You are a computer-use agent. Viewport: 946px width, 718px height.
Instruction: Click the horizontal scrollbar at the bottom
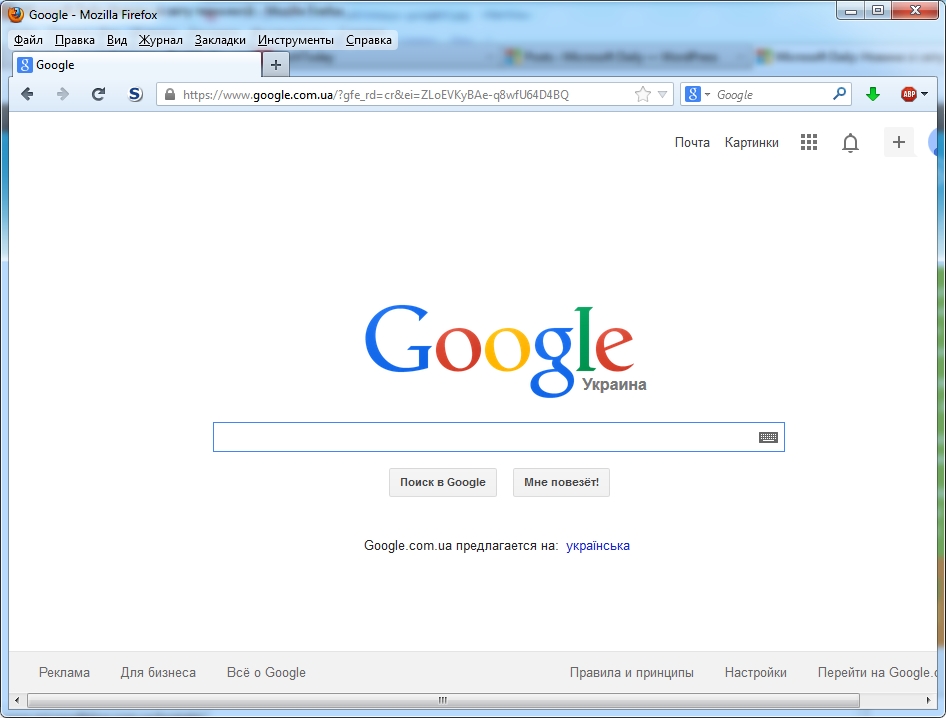coord(442,700)
